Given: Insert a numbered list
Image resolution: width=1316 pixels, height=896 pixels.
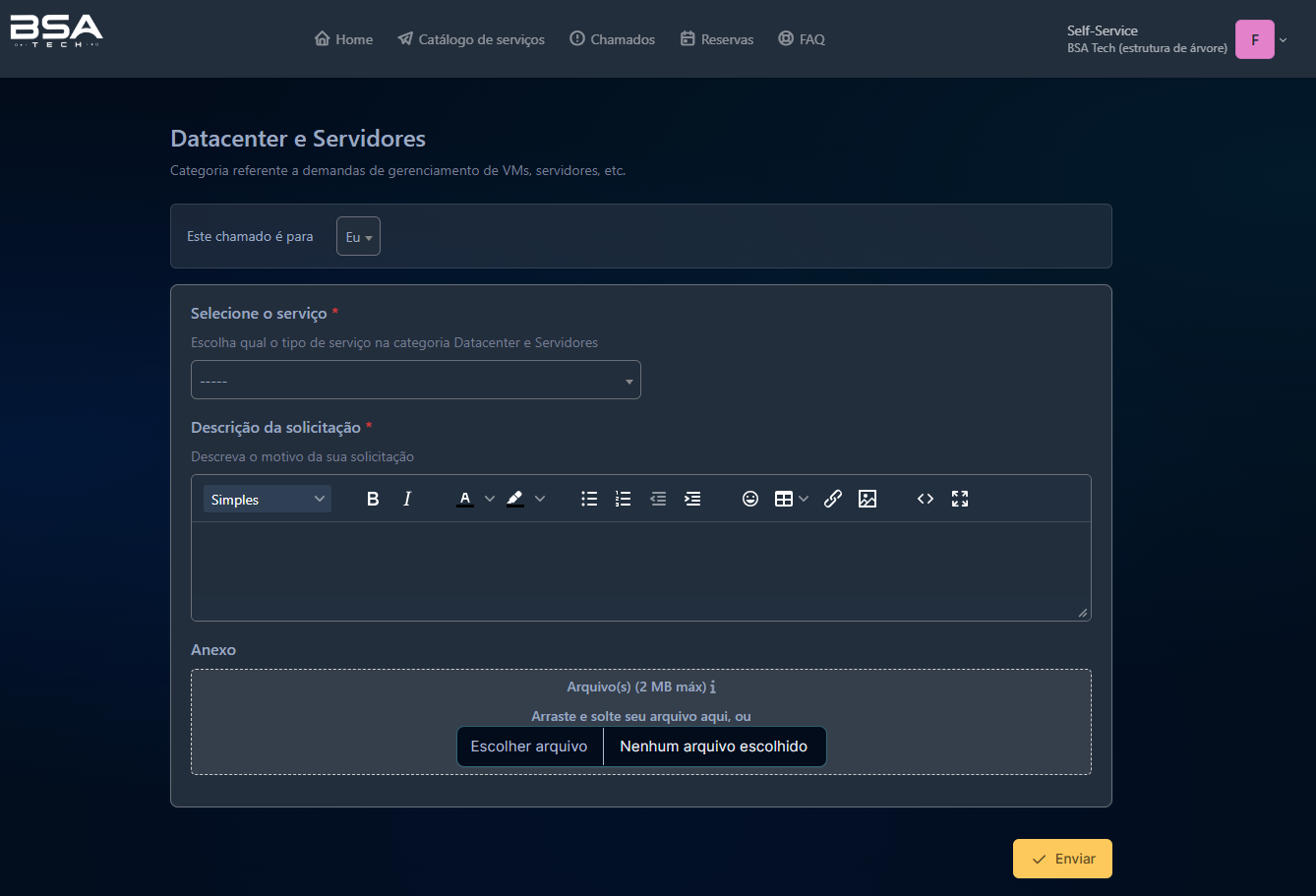Looking at the screenshot, I should pos(623,500).
